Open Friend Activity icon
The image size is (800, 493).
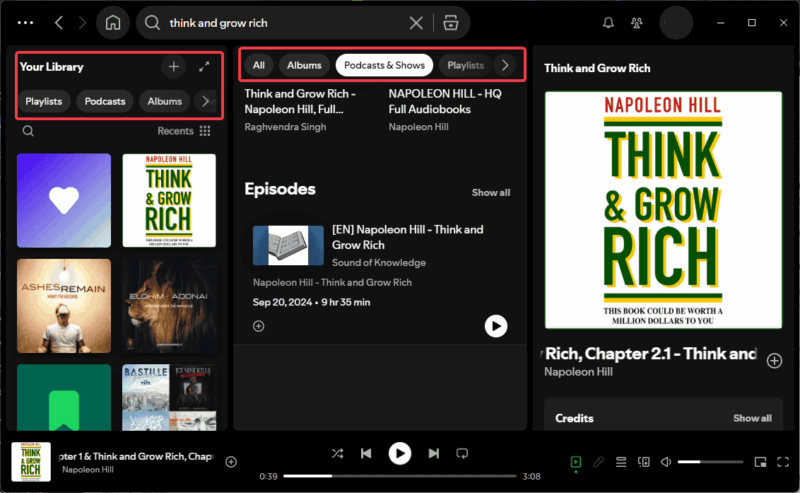pos(636,23)
